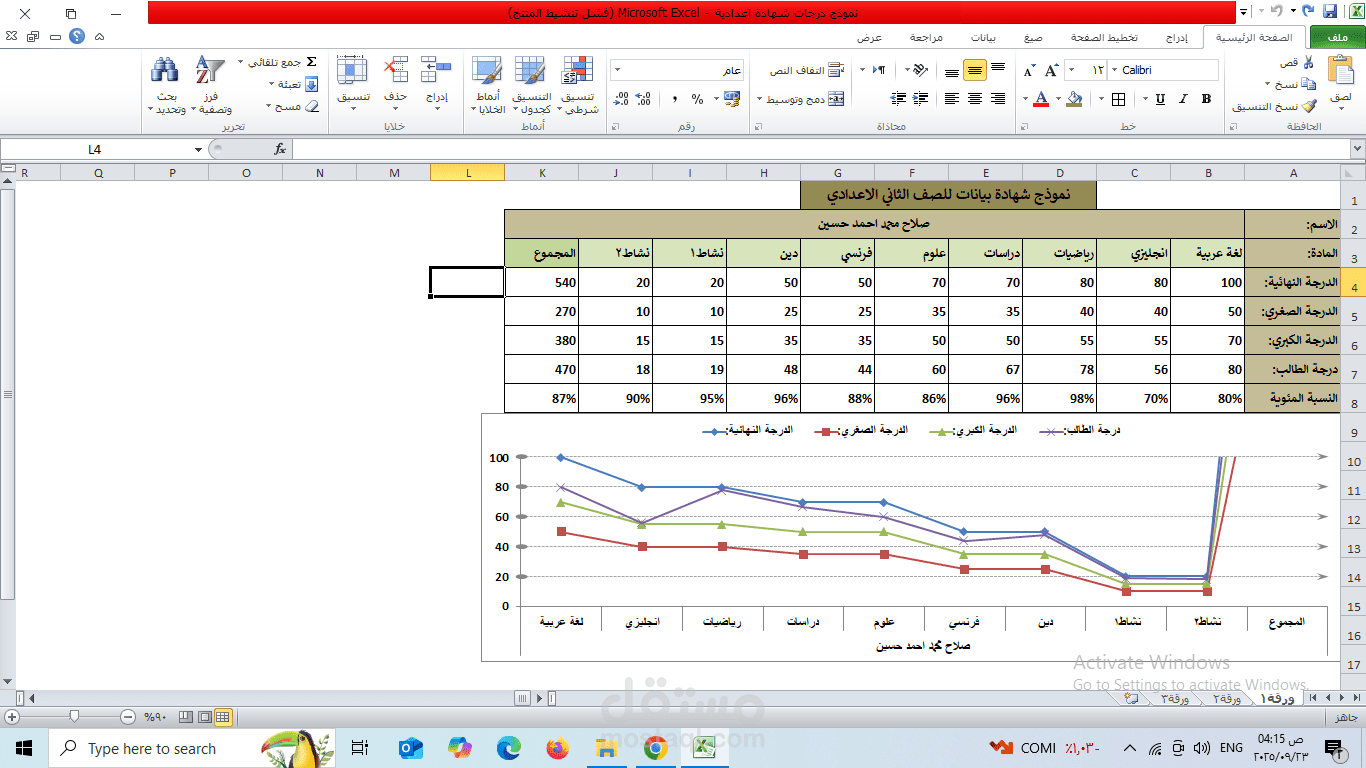
Task: Open the Calibri font name dropdown
Action: (1114, 70)
